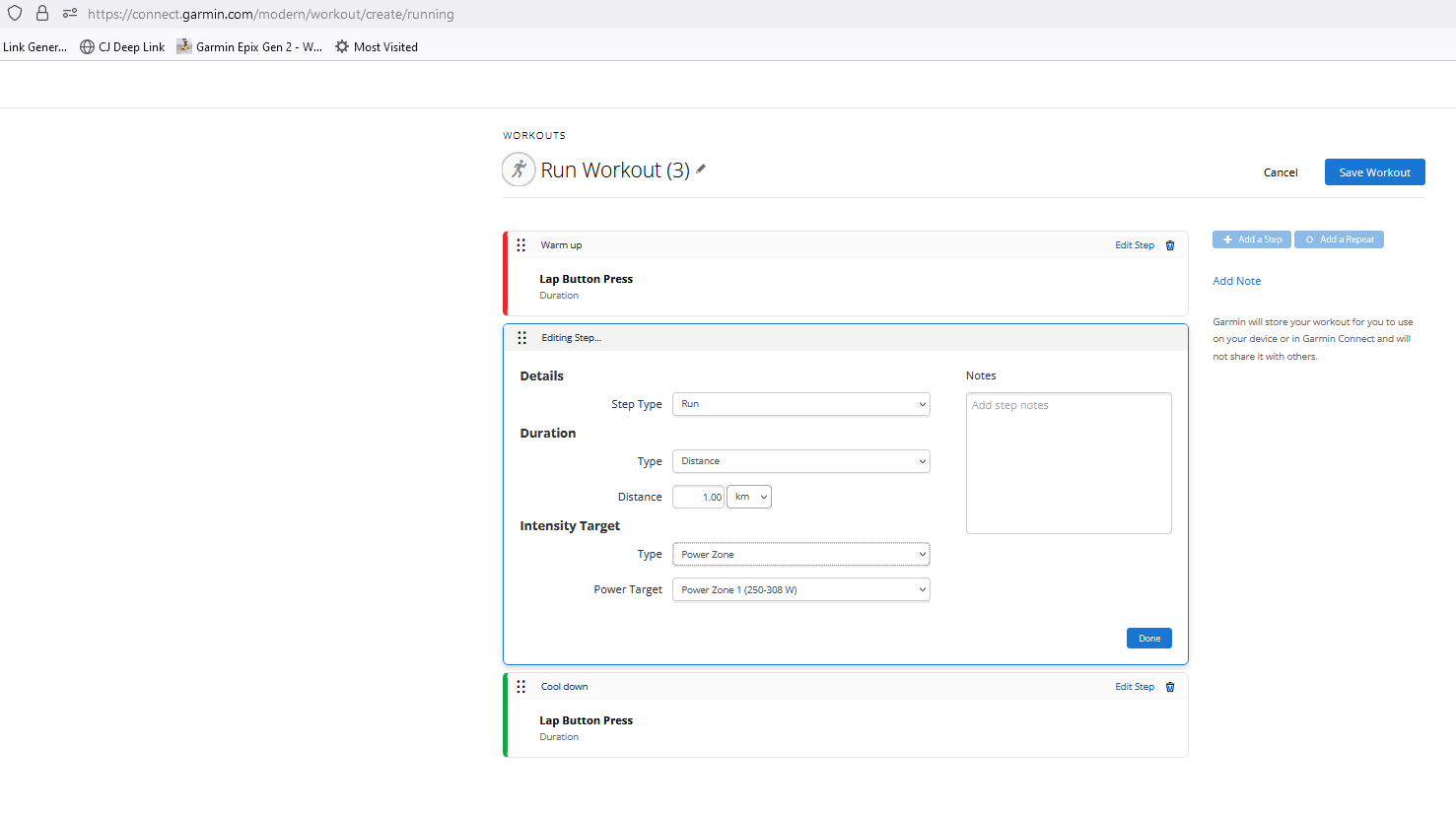Image resolution: width=1456 pixels, height=816 pixels.
Task: Grab the Warm up step drag handle
Action: (x=521, y=245)
